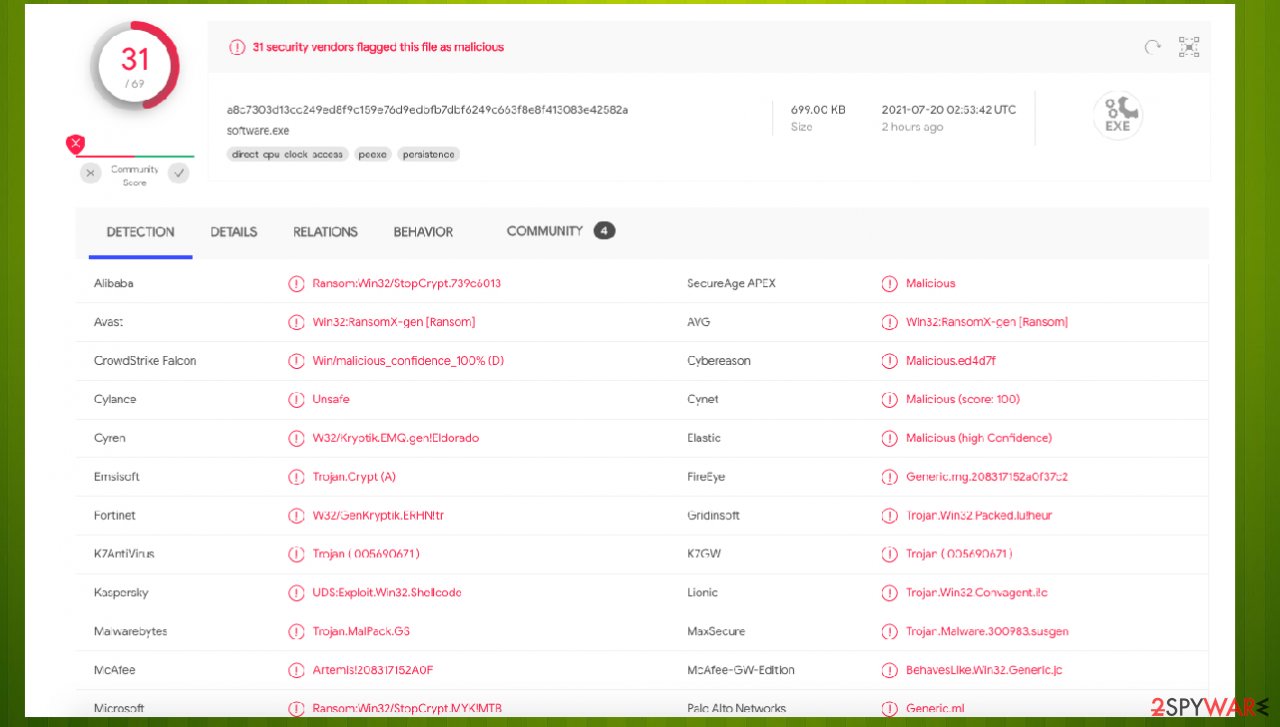Click CrowdStrike's 'Win/malicious_confidence_100% (D)' result
Screen dimensions: 1280x727
[408, 361]
